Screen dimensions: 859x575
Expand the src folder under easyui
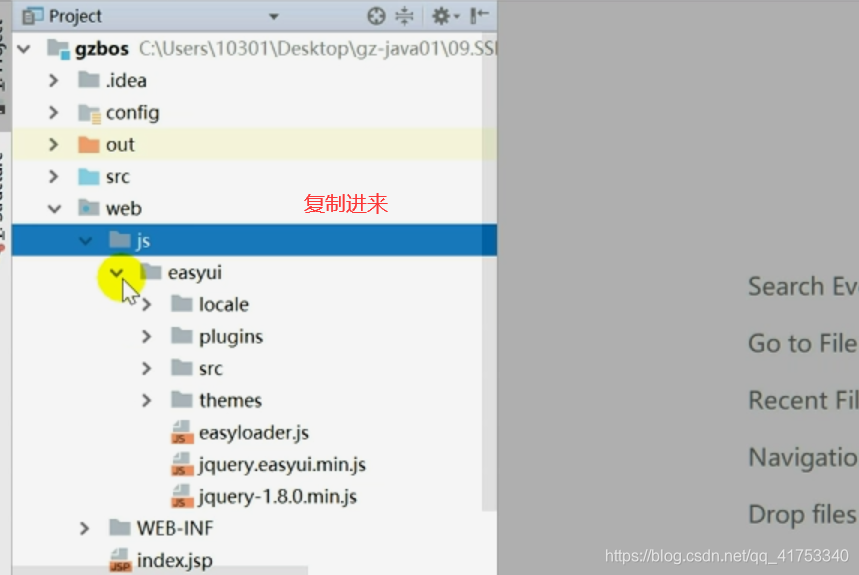tap(146, 368)
